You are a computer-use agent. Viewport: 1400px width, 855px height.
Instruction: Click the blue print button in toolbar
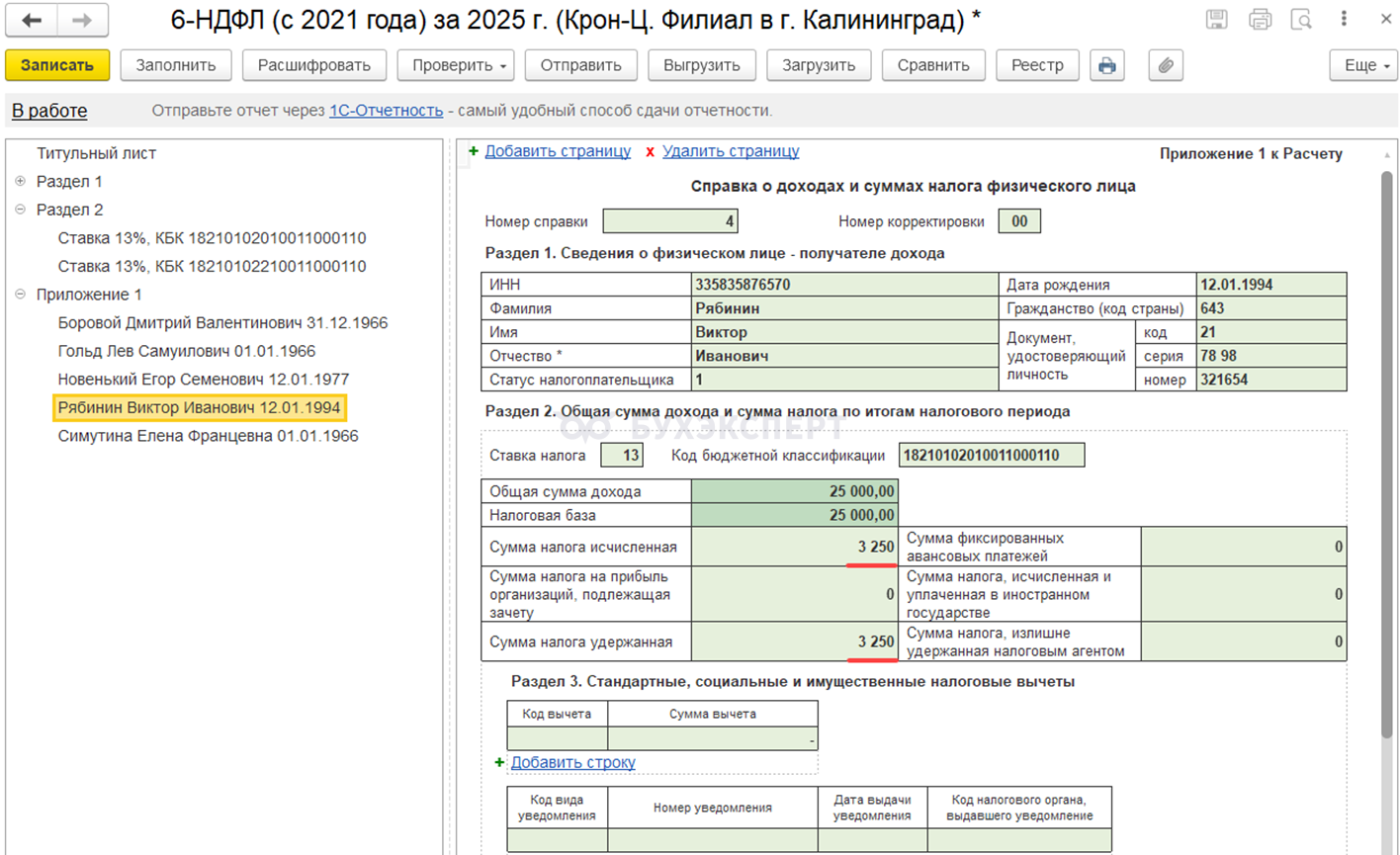pyautogui.click(x=1106, y=65)
